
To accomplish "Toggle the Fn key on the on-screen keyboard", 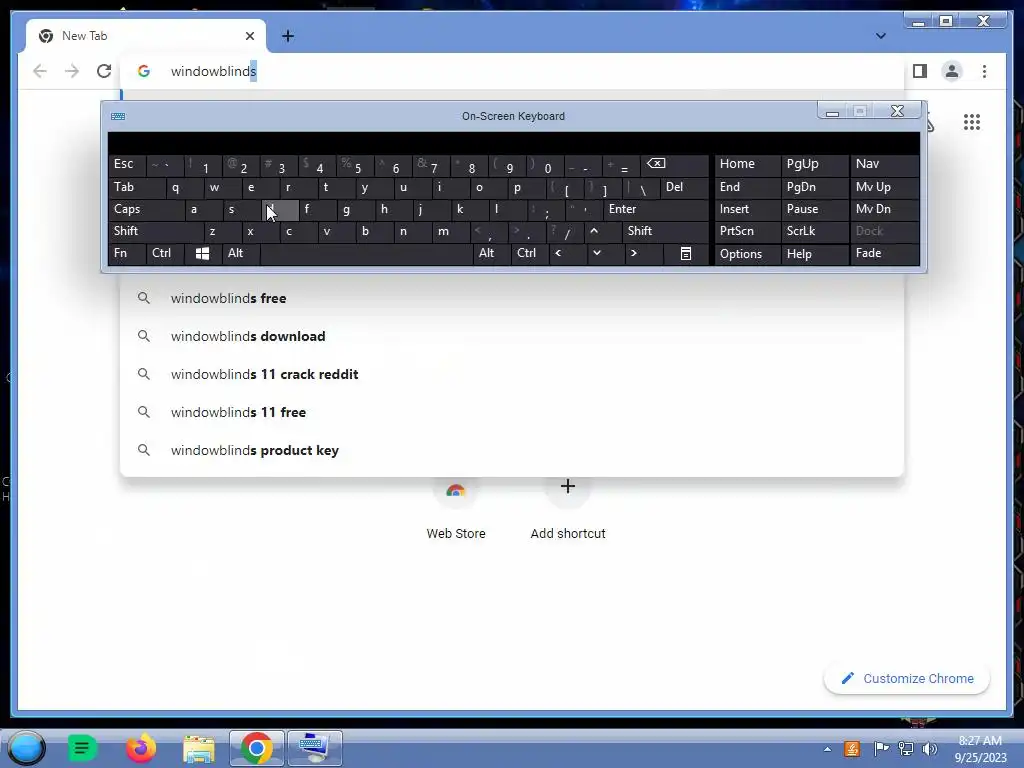I will coord(127,253).
